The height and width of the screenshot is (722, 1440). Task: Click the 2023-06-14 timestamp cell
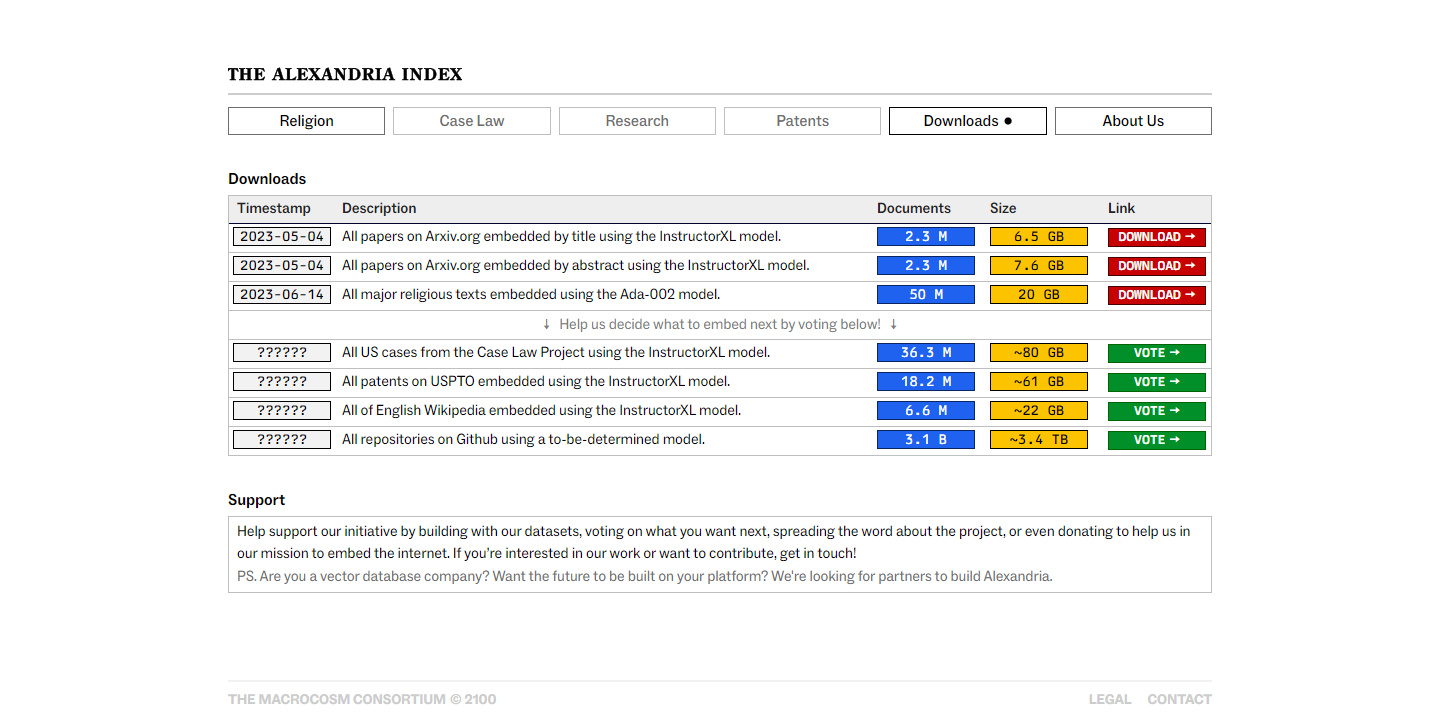(282, 295)
